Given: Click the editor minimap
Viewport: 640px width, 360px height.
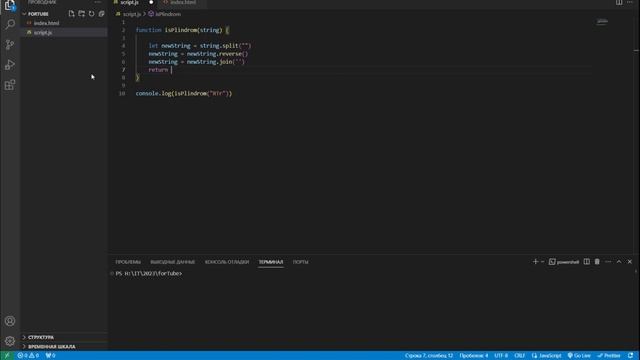Looking at the screenshot, I should pyautogui.click(x=602, y=22).
